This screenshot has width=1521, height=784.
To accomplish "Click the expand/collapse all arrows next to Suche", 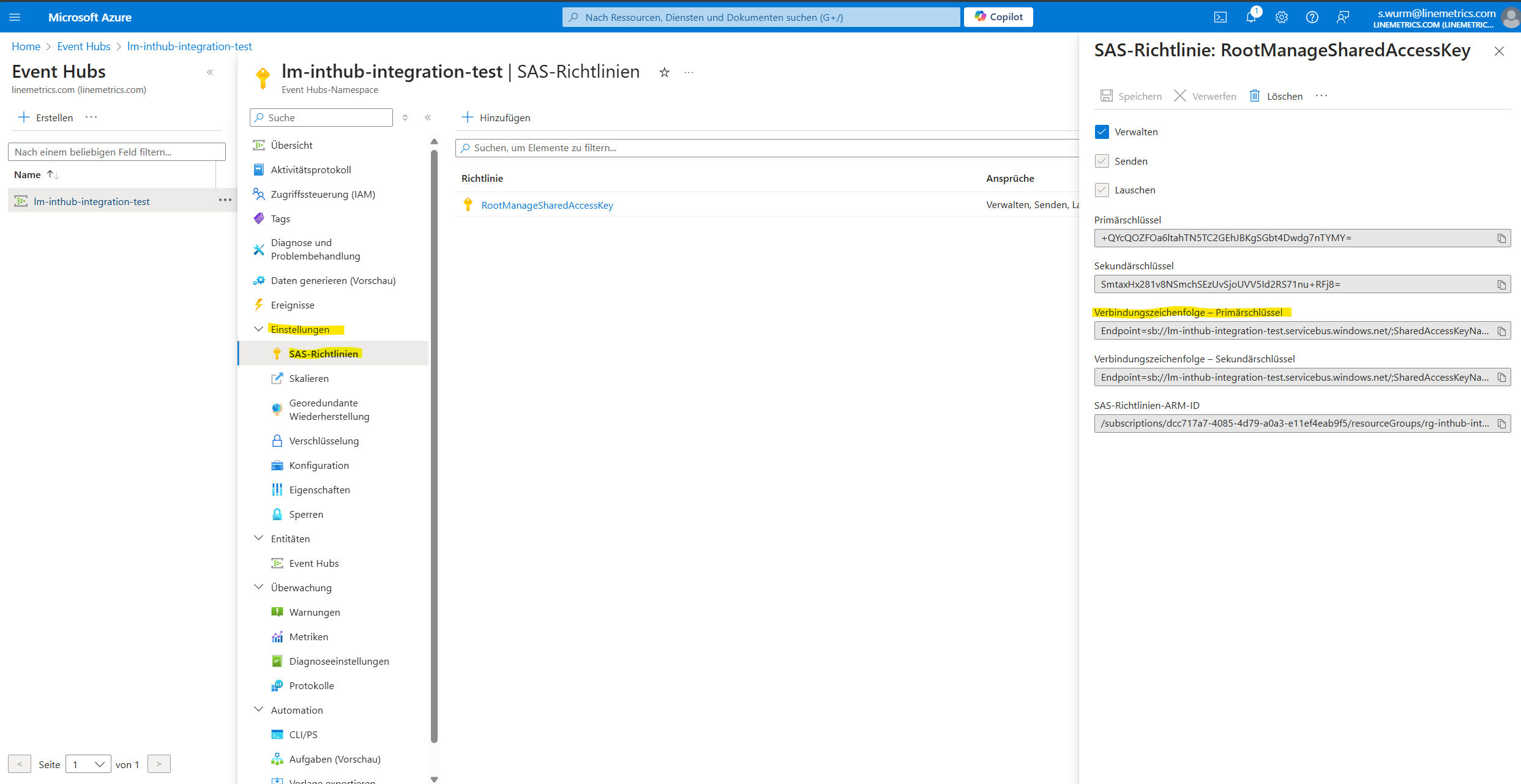I will pyautogui.click(x=405, y=118).
